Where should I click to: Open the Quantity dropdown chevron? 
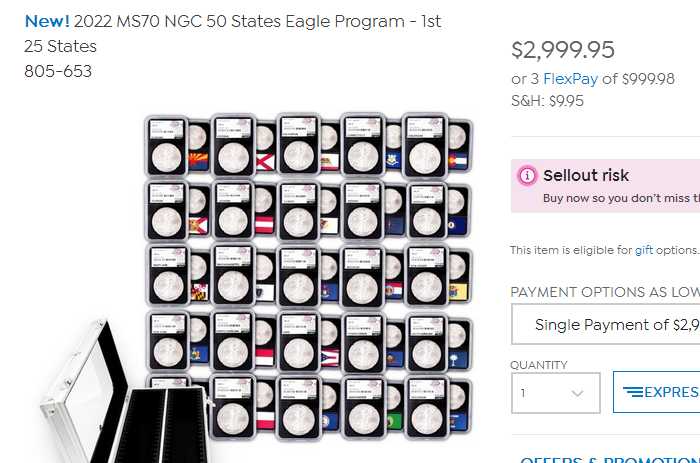click(577, 393)
